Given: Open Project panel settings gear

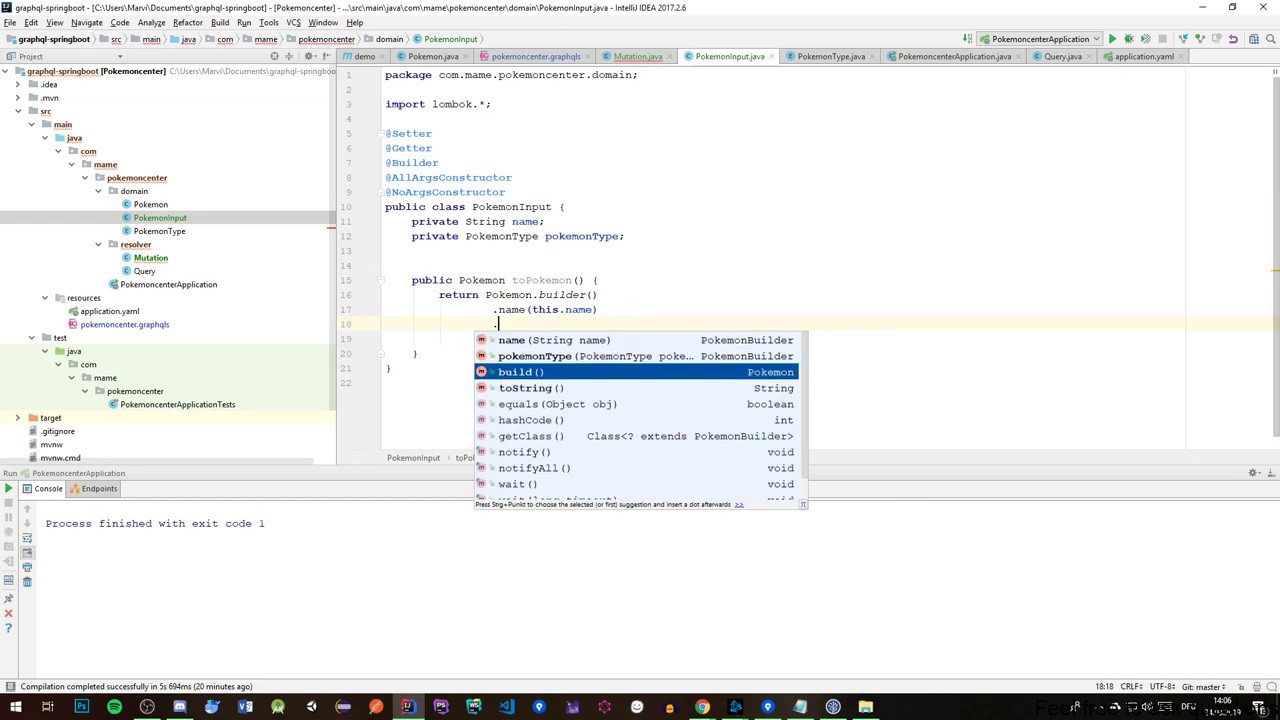Looking at the screenshot, I should (309, 56).
